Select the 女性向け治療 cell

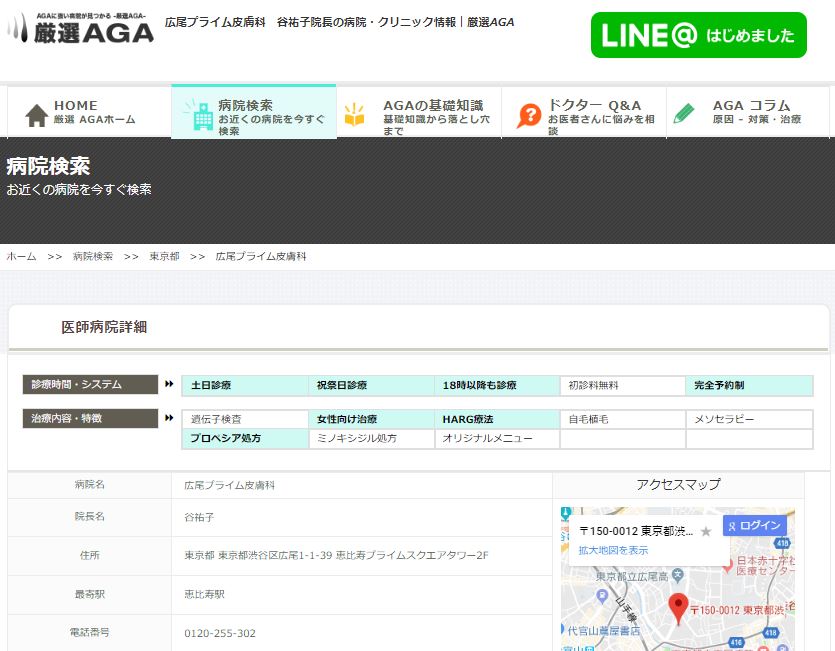pos(371,419)
